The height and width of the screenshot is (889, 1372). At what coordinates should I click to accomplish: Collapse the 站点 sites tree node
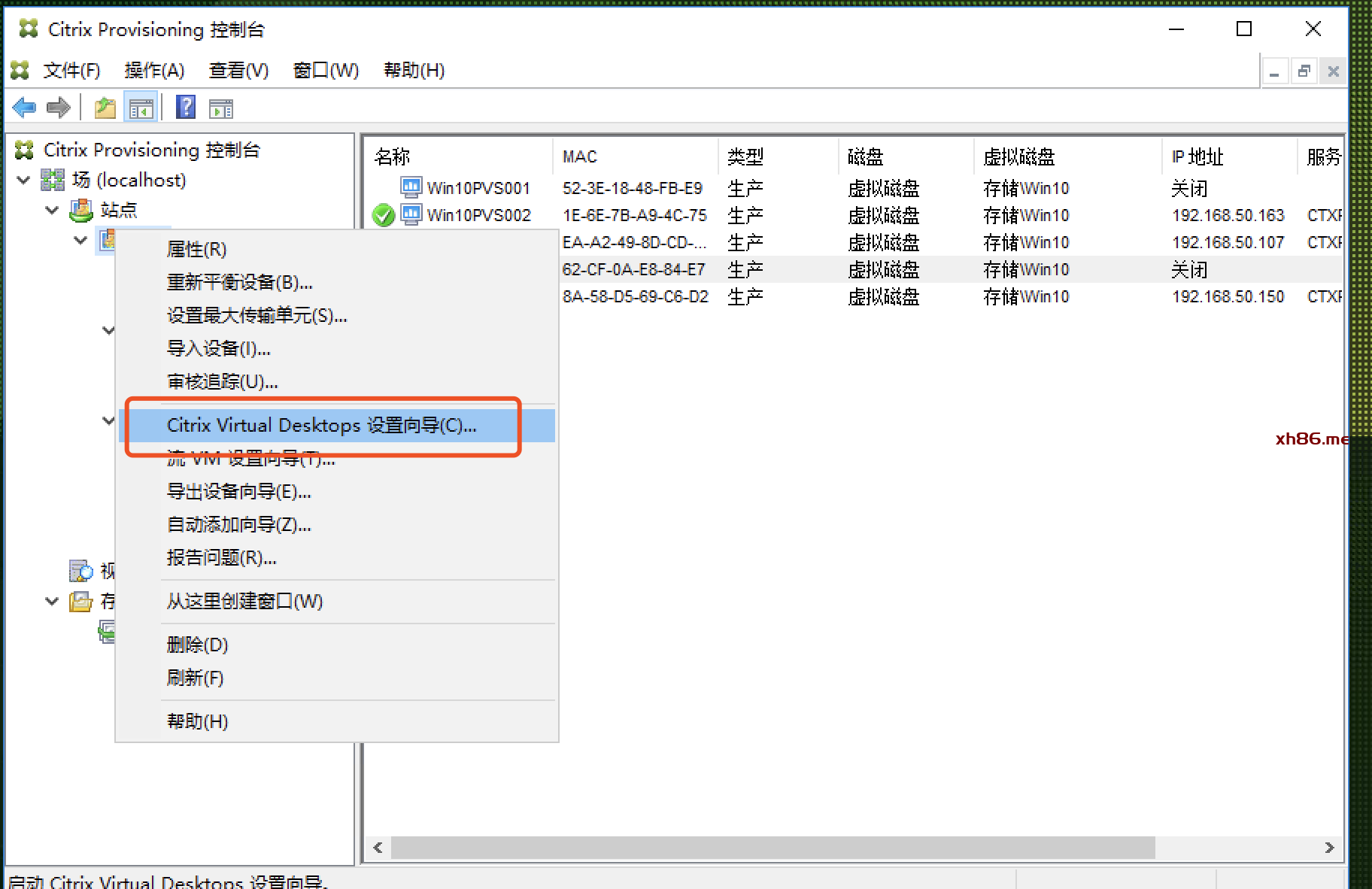[52, 210]
